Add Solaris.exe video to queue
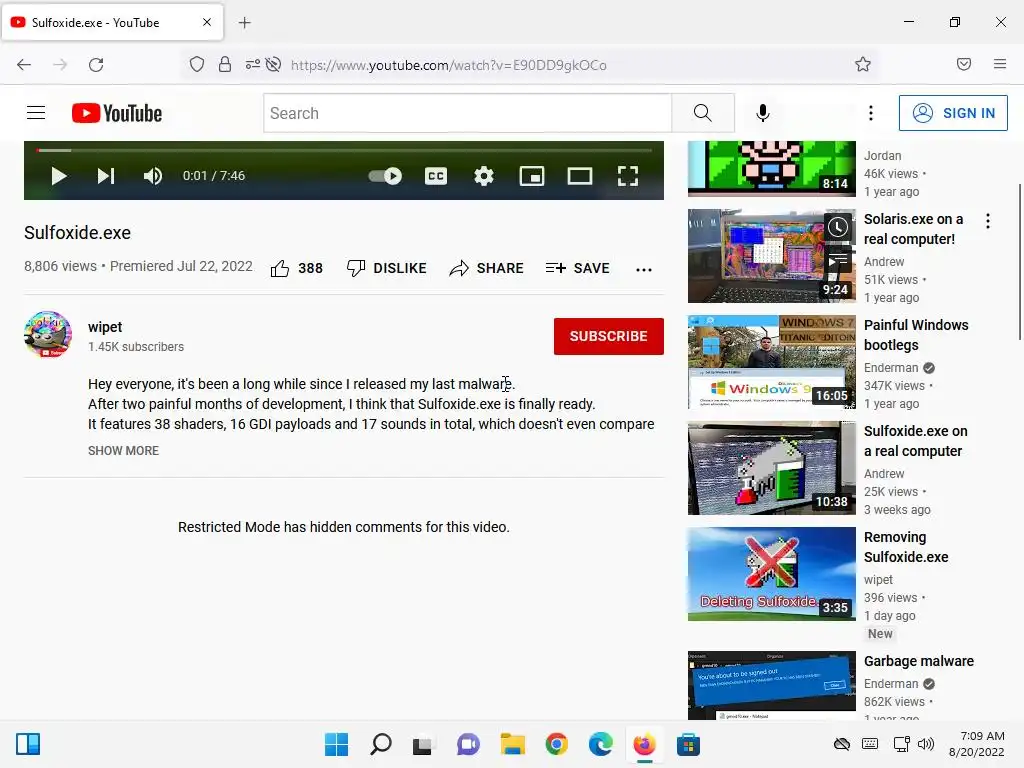Screen dimensions: 1024x768 (838, 261)
